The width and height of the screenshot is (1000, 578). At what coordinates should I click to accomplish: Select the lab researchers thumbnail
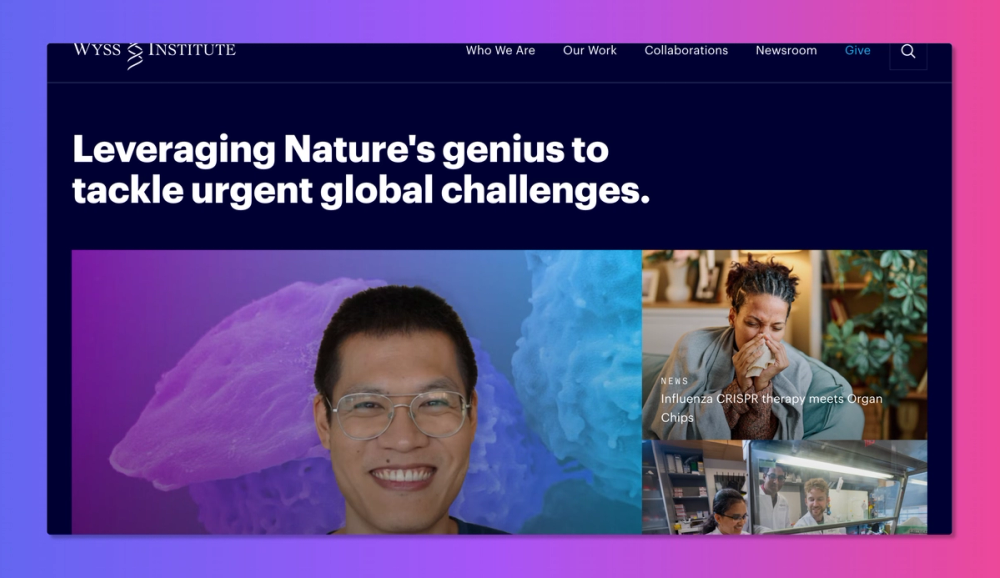point(784,487)
